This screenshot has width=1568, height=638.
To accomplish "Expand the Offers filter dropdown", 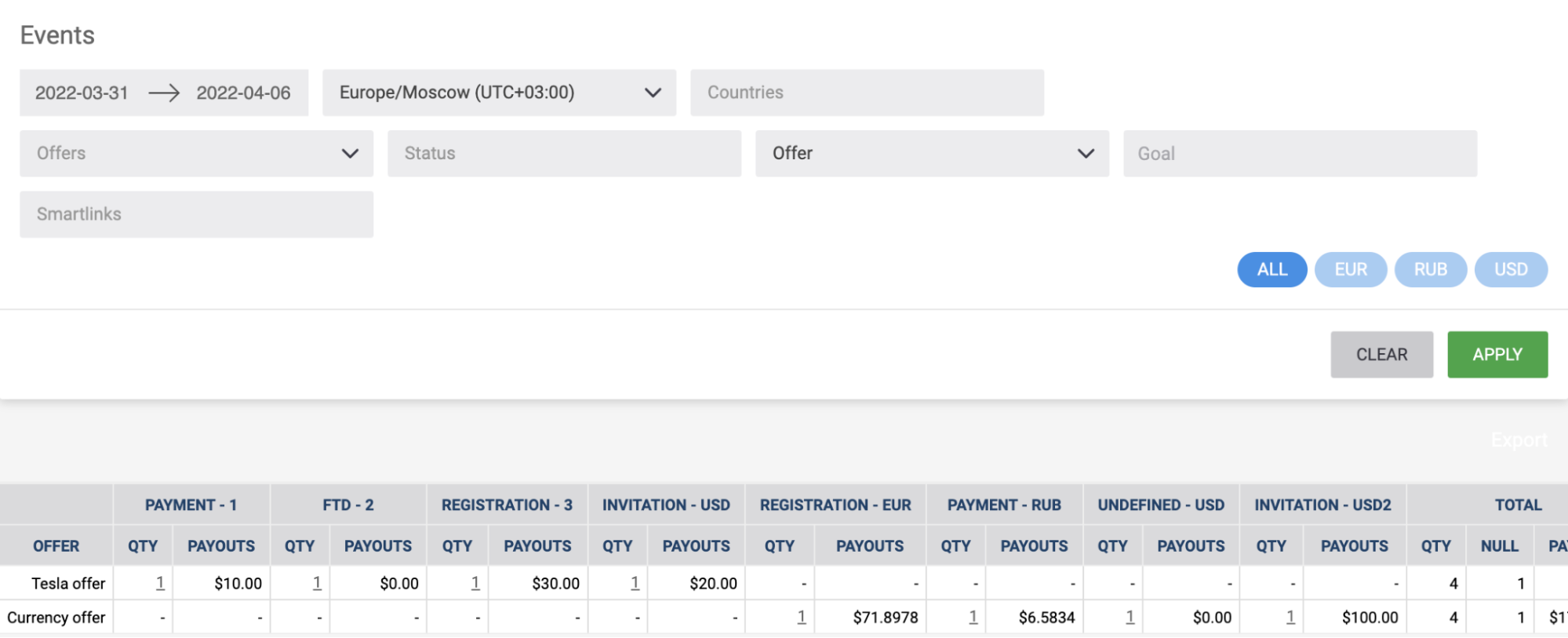I will click(196, 154).
